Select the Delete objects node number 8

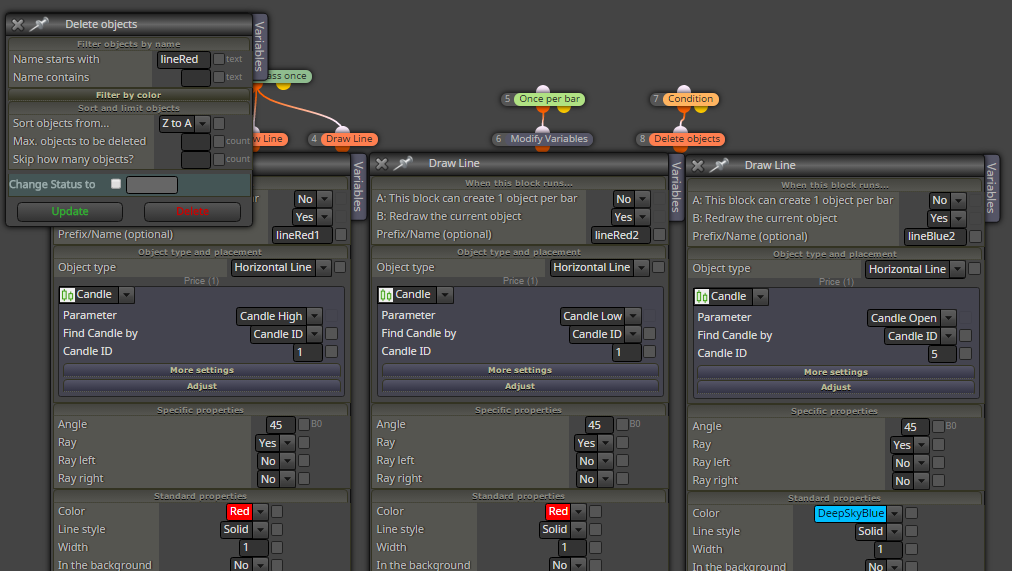(687, 139)
